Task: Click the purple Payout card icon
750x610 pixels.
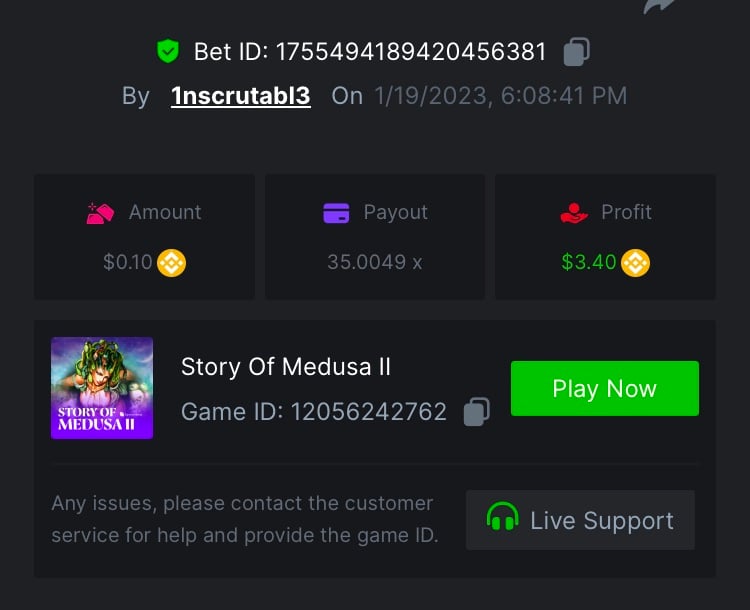Action: click(337, 213)
